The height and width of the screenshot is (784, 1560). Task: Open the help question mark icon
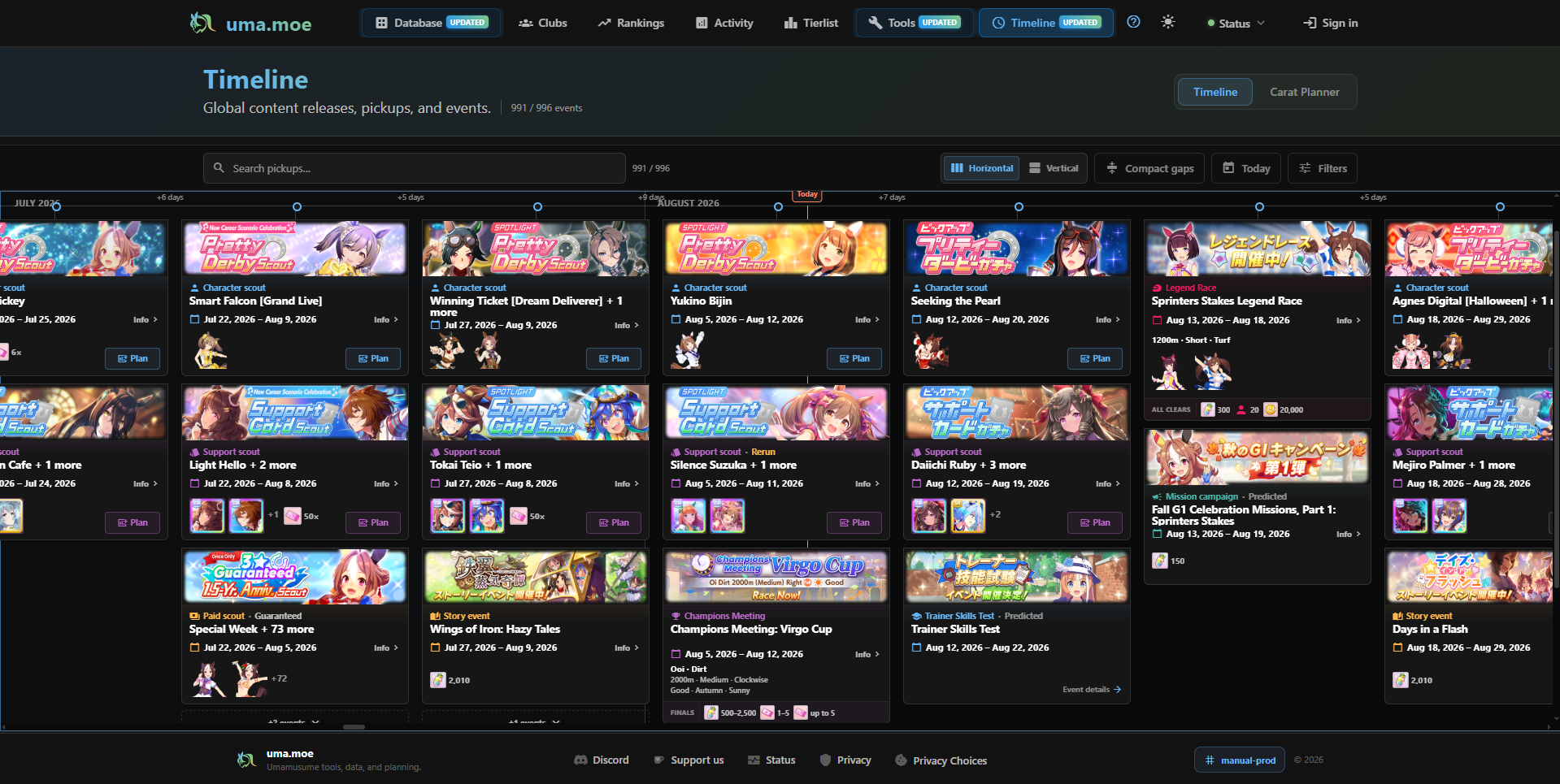point(1133,22)
